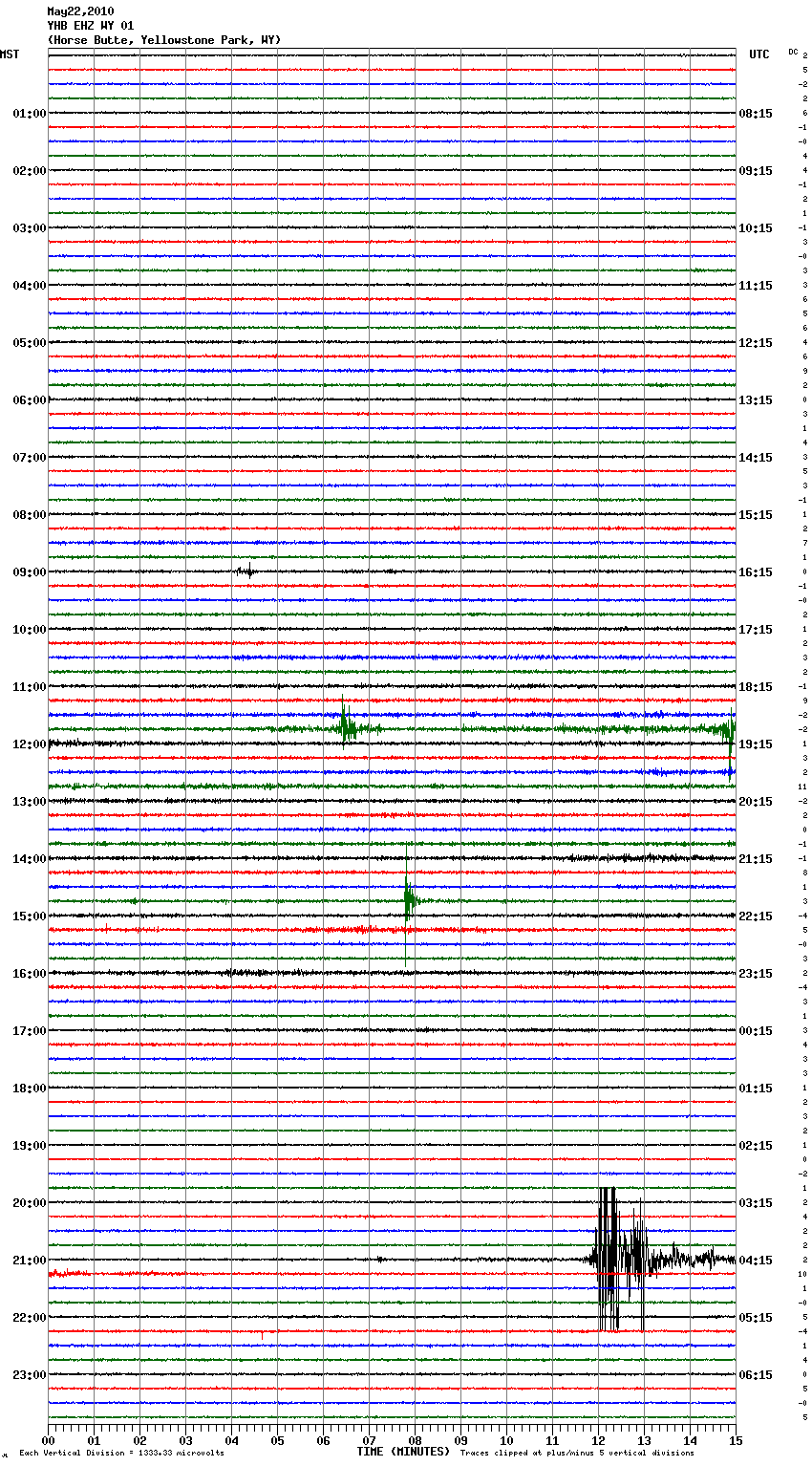Select the 23:00 MST time label
Screen dimensions: 812x1466
coord(30,1375)
